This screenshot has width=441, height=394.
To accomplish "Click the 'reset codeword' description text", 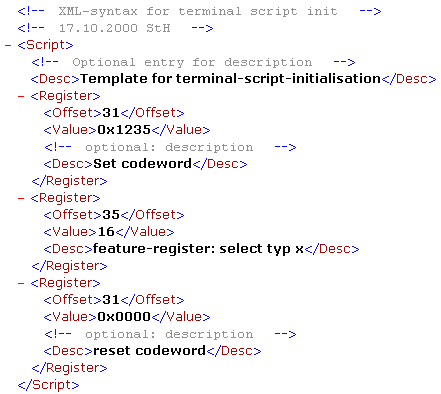I will tap(149, 351).
